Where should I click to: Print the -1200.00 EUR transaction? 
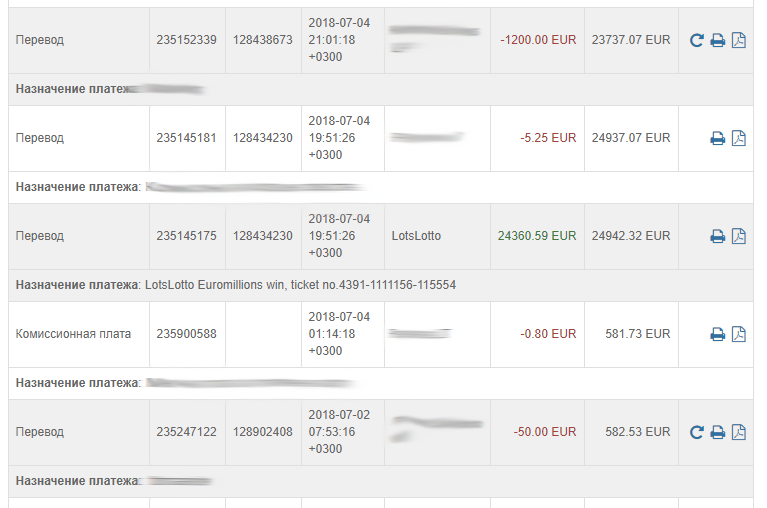[x=718, y=40]
